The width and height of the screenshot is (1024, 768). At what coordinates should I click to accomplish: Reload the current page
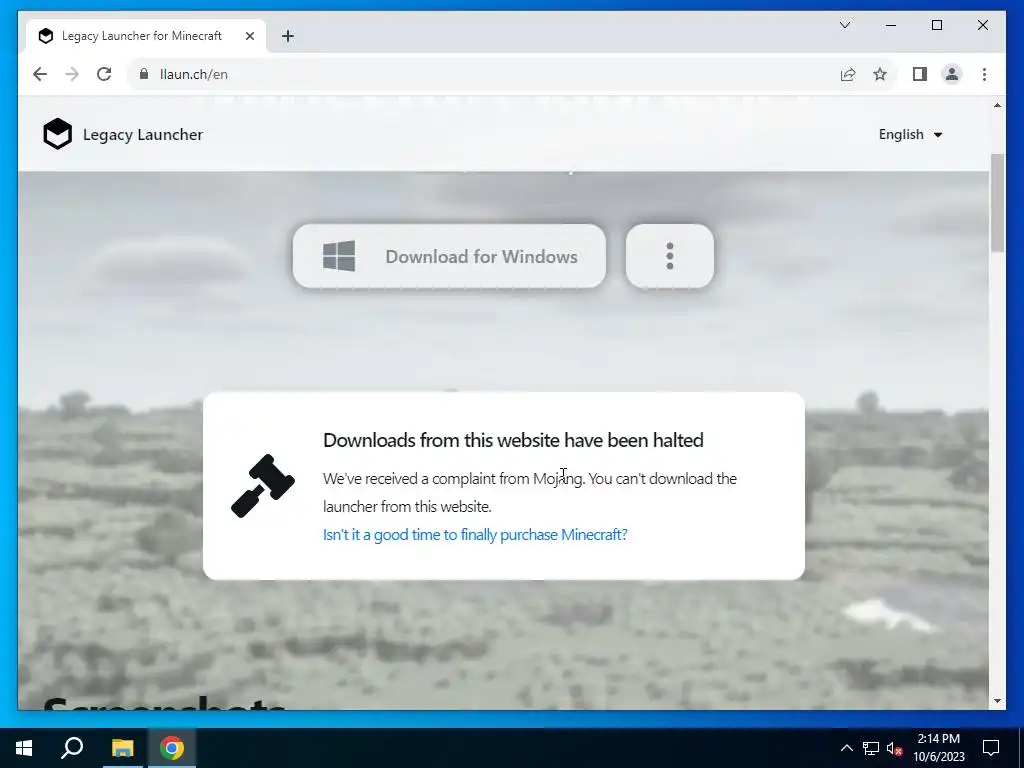pos(104,74)
